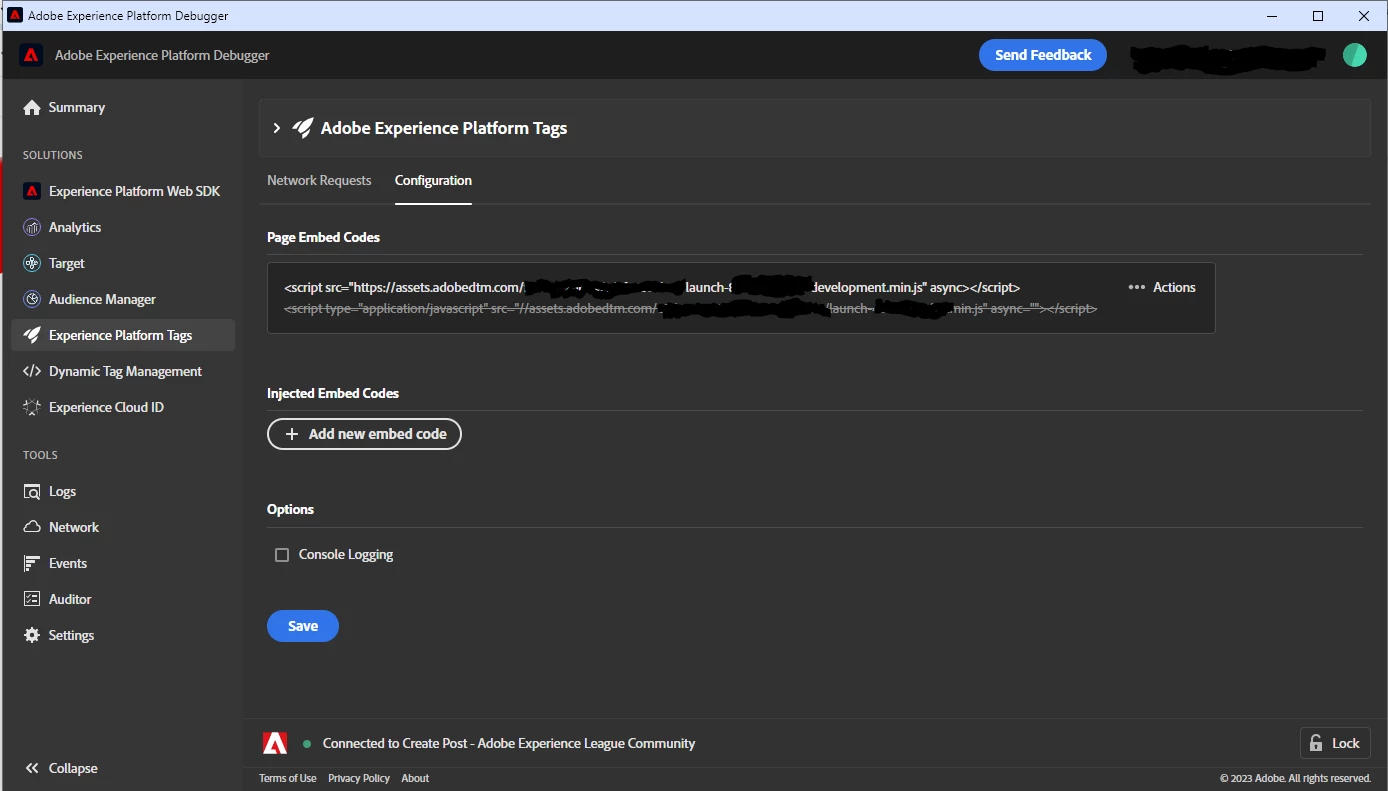Switch to the Network Requests tab
Viewport: 1388px width, 791px height.
coord(319,180)
